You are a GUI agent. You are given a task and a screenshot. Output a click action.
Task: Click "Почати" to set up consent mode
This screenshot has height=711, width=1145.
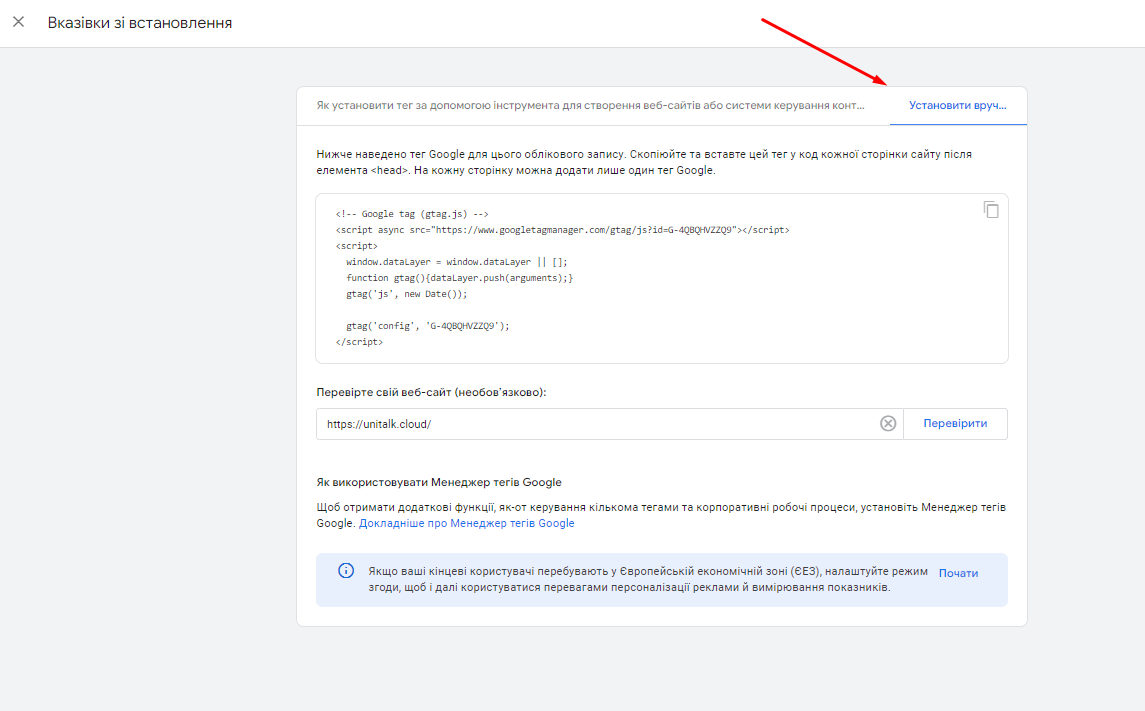[957, 573]
